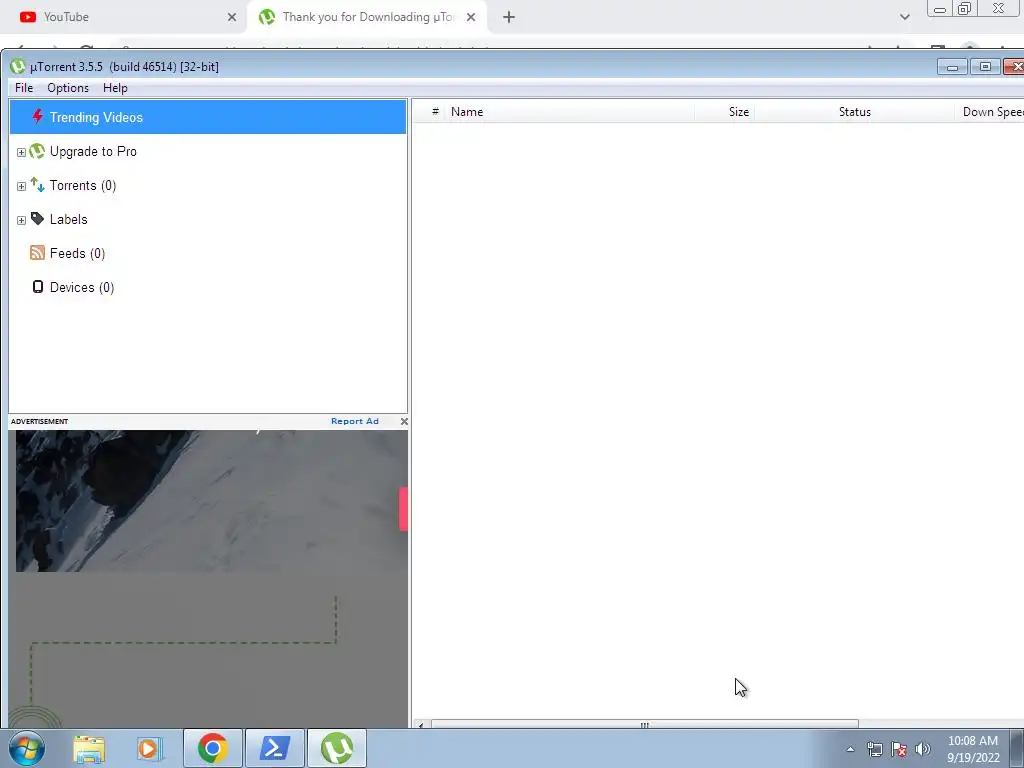Open the File menu
This screenshot has width=1024, height=768.
24,88
